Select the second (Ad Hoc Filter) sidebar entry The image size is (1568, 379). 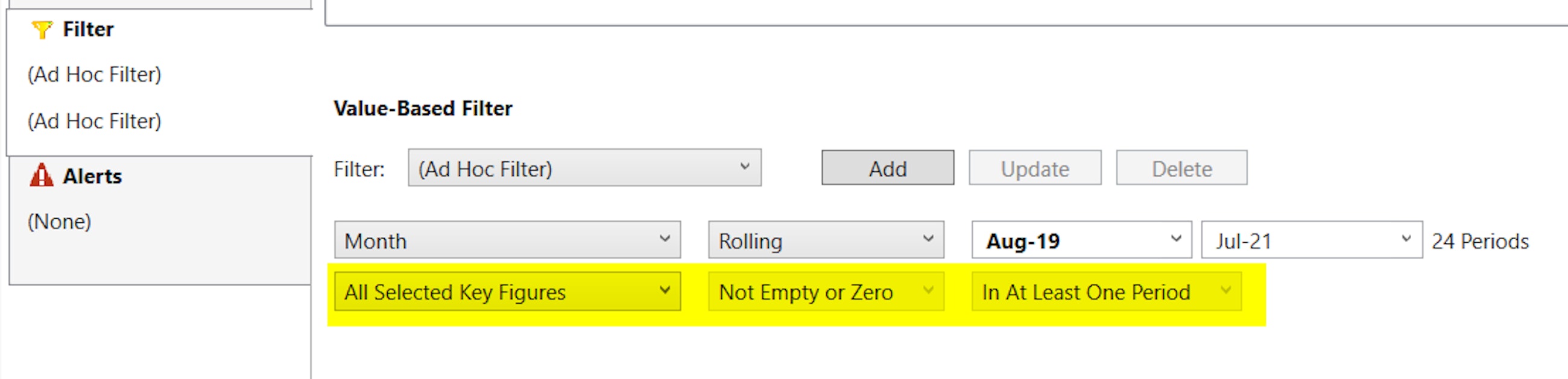coord(94,121)
